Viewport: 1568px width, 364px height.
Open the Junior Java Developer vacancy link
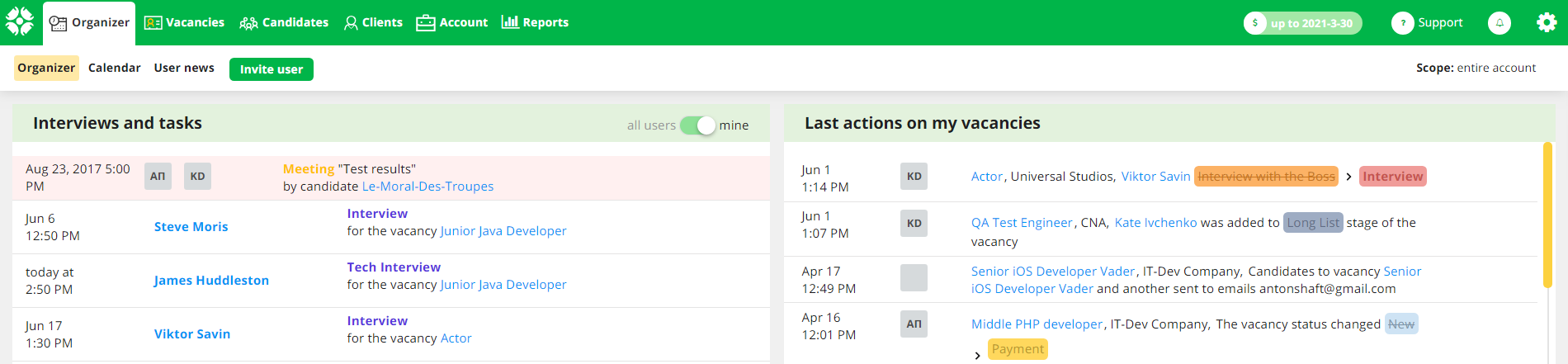pos(503,231)
